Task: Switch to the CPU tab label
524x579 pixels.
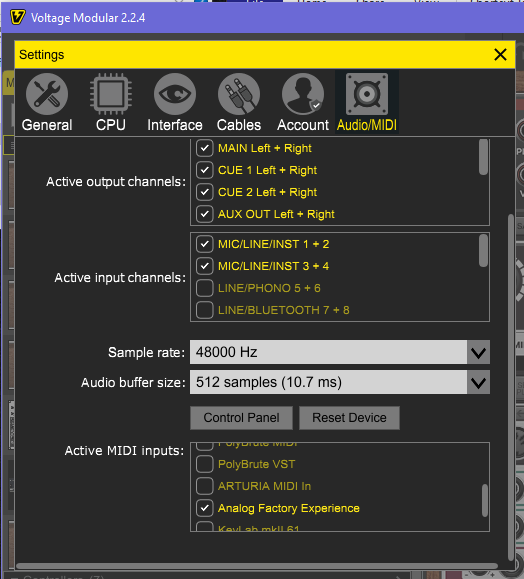Action: click(x=111, y=125)
